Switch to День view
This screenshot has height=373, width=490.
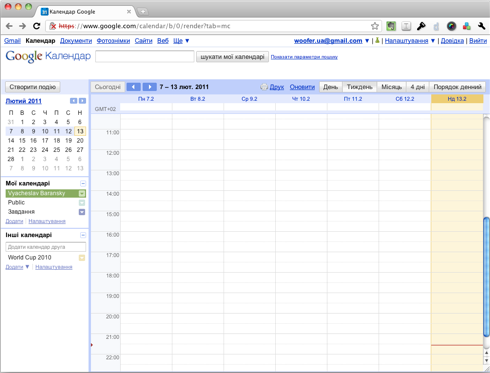point(331,87)
